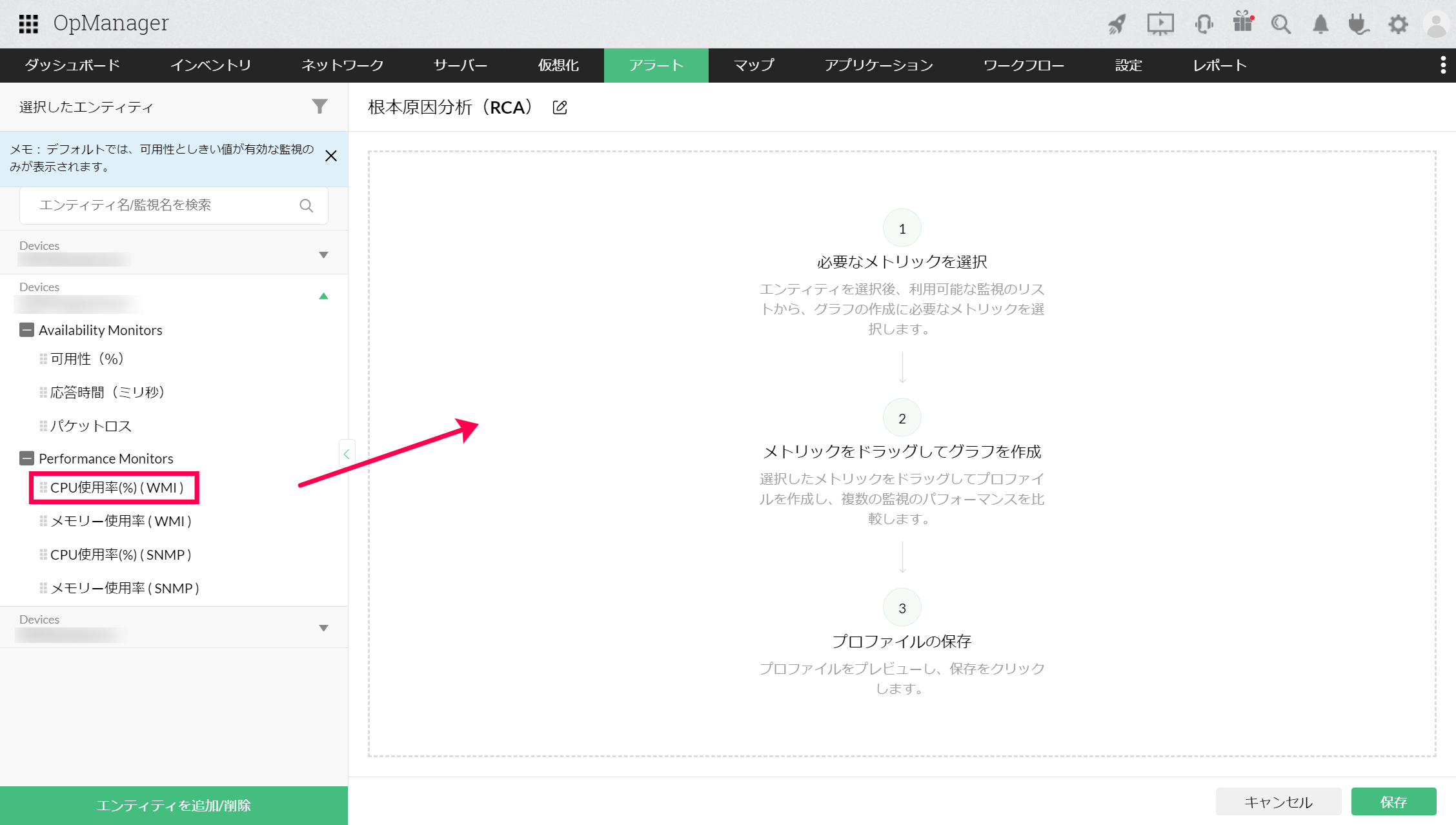Click the rocket quick-start icon

(1117, 25)
